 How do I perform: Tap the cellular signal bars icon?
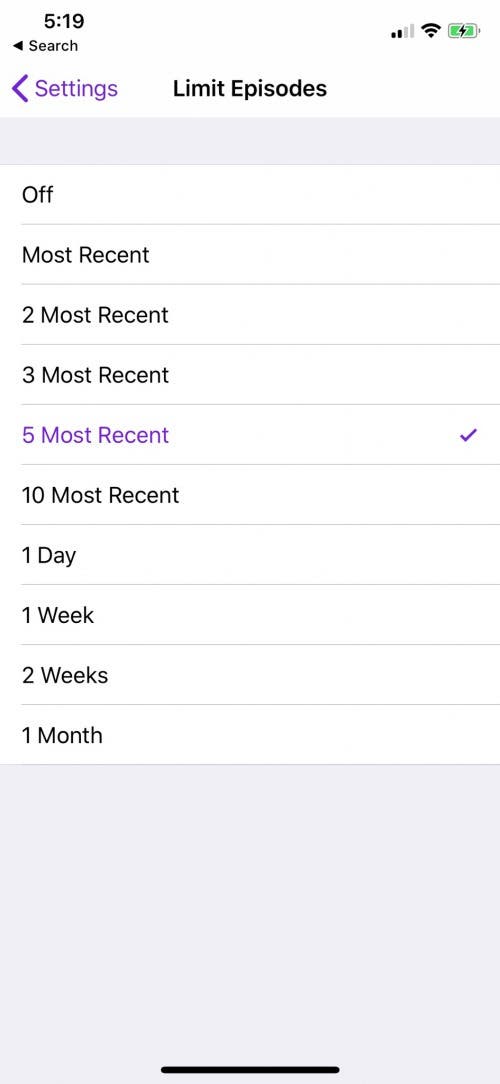[x=403, y=32]
